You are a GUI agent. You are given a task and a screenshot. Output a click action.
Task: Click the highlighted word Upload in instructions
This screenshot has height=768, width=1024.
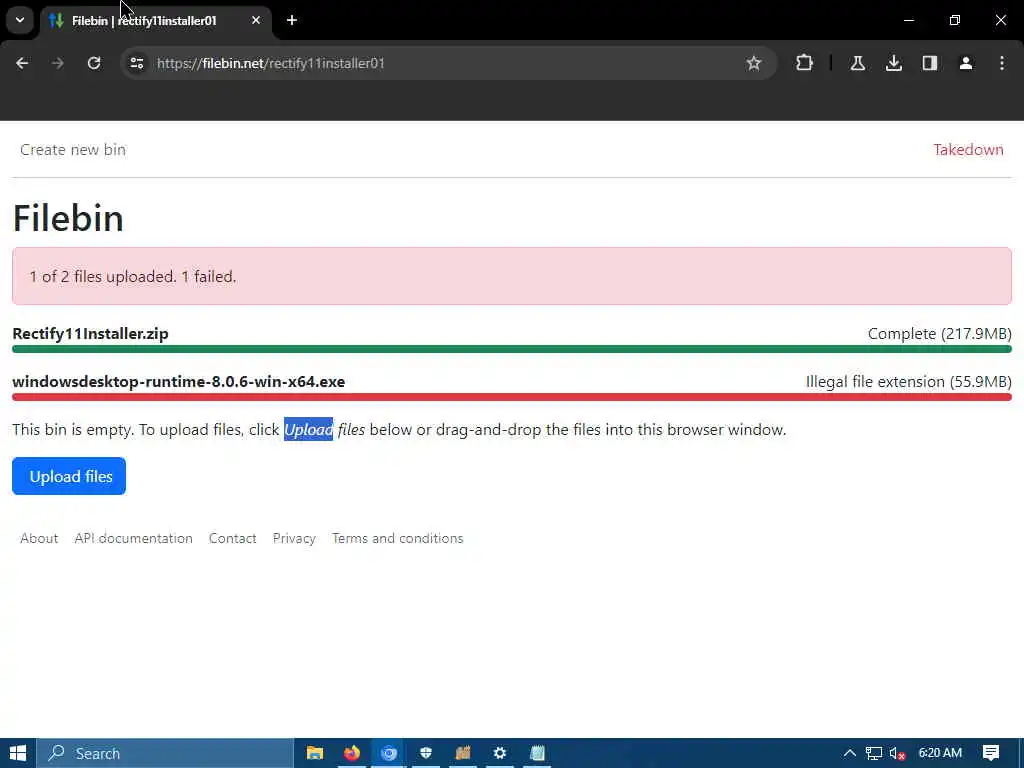coord(308,429)
